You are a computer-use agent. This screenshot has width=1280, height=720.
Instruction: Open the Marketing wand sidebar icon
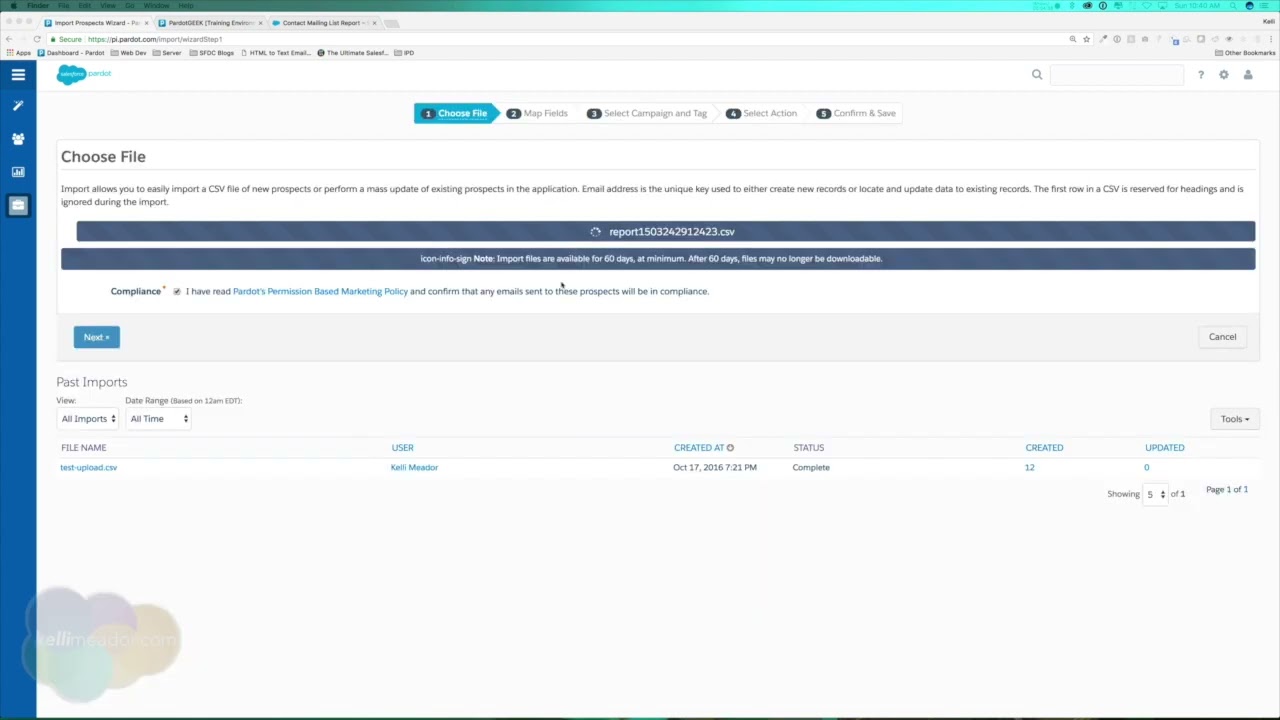coord(18,106)
